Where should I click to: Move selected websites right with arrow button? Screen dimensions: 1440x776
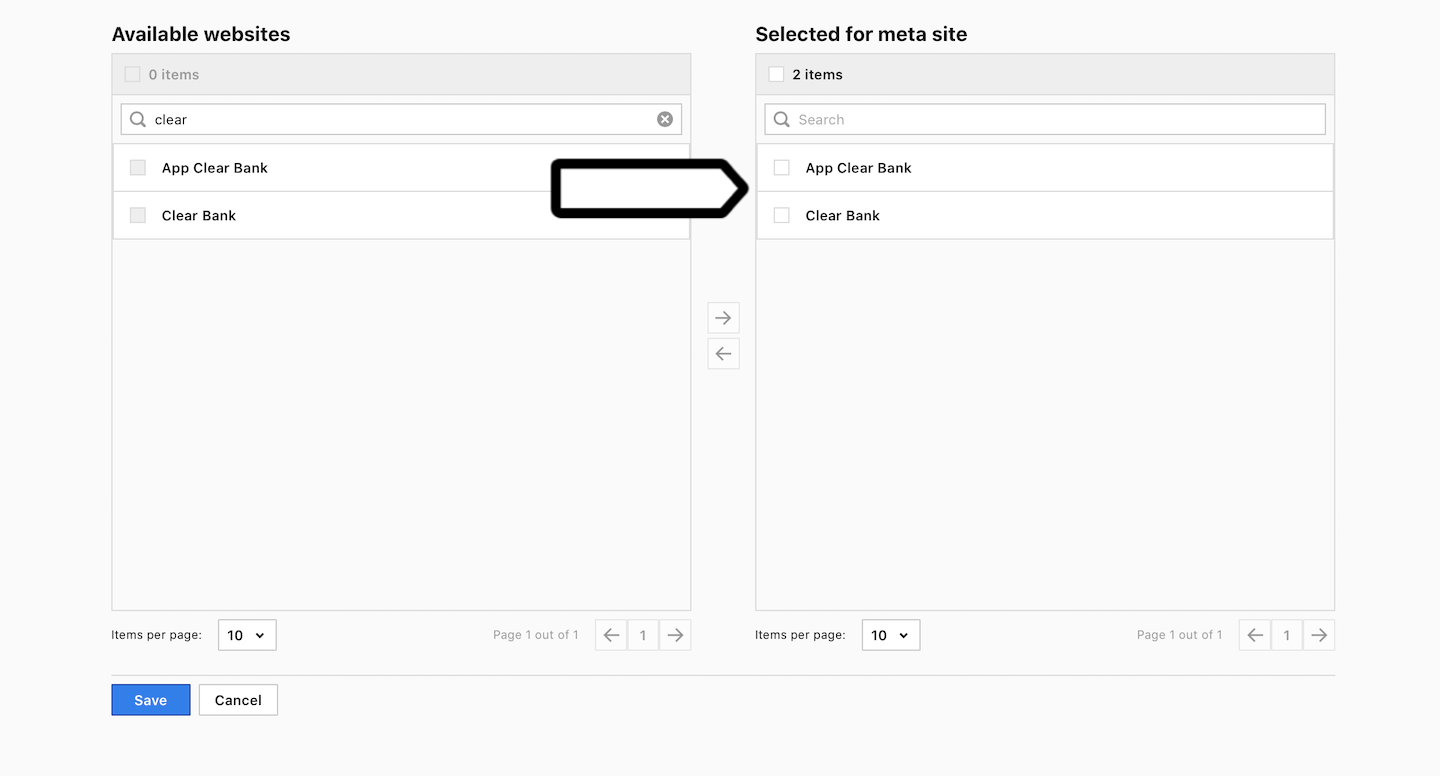(x=723, y=318)
